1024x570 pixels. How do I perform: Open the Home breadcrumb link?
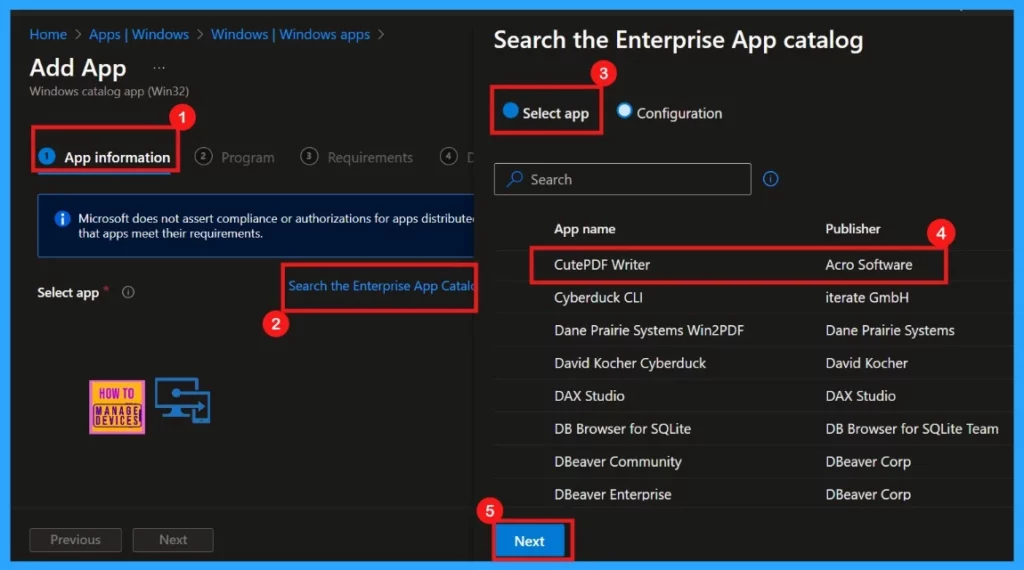pyautogui.click(x=48, y=35)
